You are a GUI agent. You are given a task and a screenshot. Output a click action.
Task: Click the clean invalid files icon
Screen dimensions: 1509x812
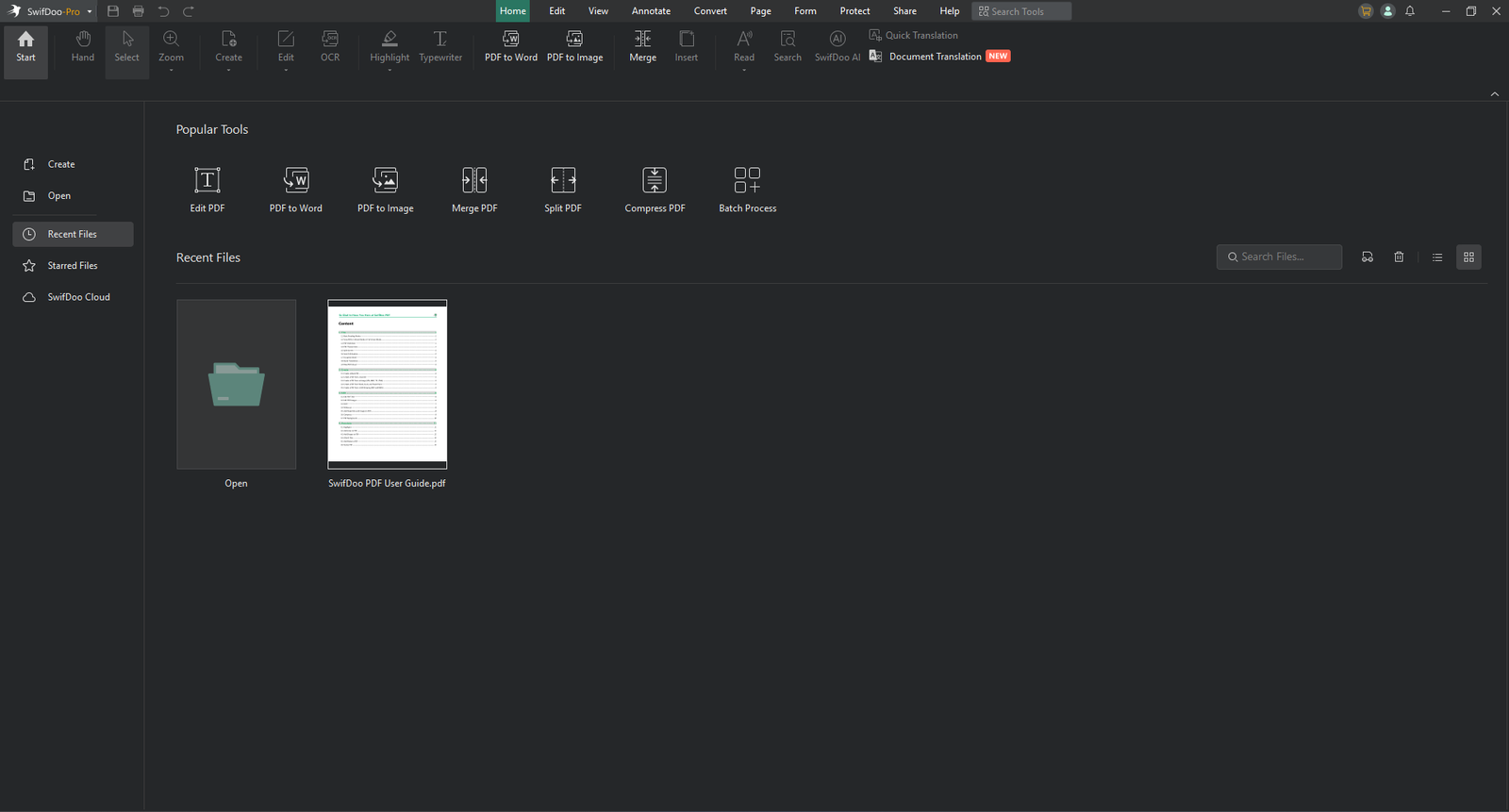click(1368, 257)
